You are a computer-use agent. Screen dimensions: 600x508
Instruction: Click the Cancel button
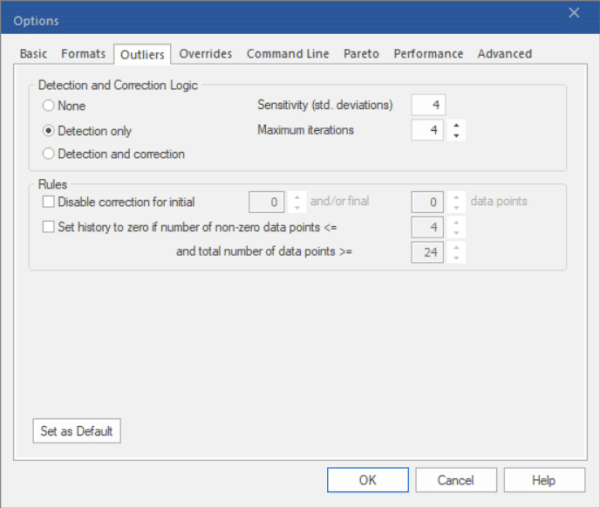coord(456,480)
